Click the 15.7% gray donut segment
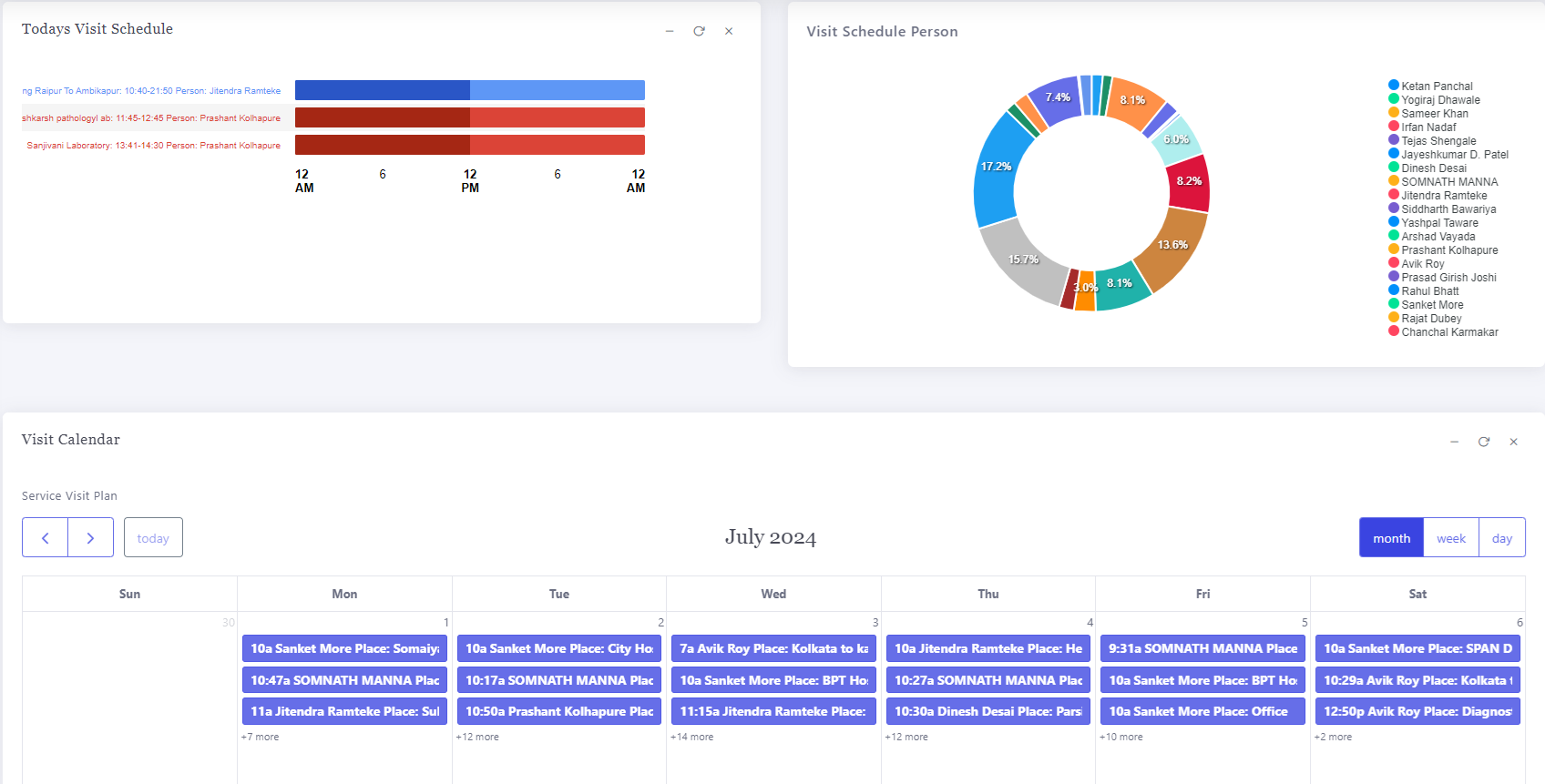1545x784 pixels. pyautogui.click(x=1024, y=261)
